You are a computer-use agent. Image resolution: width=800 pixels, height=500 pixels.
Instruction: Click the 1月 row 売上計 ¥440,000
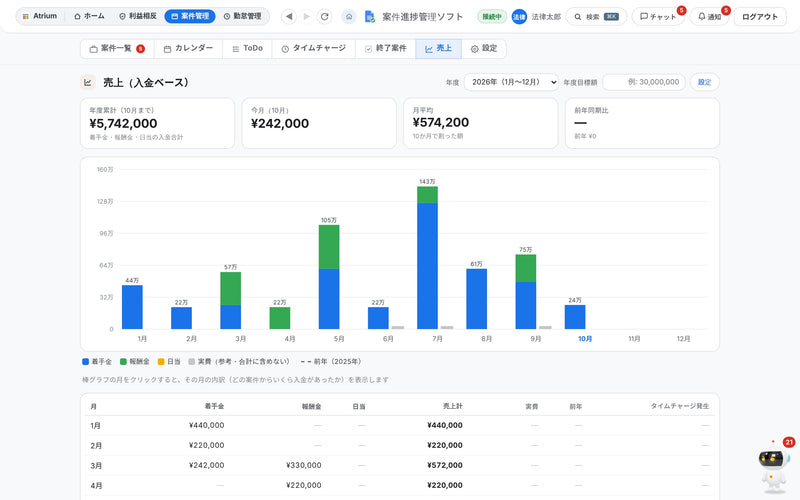point(445,426)
